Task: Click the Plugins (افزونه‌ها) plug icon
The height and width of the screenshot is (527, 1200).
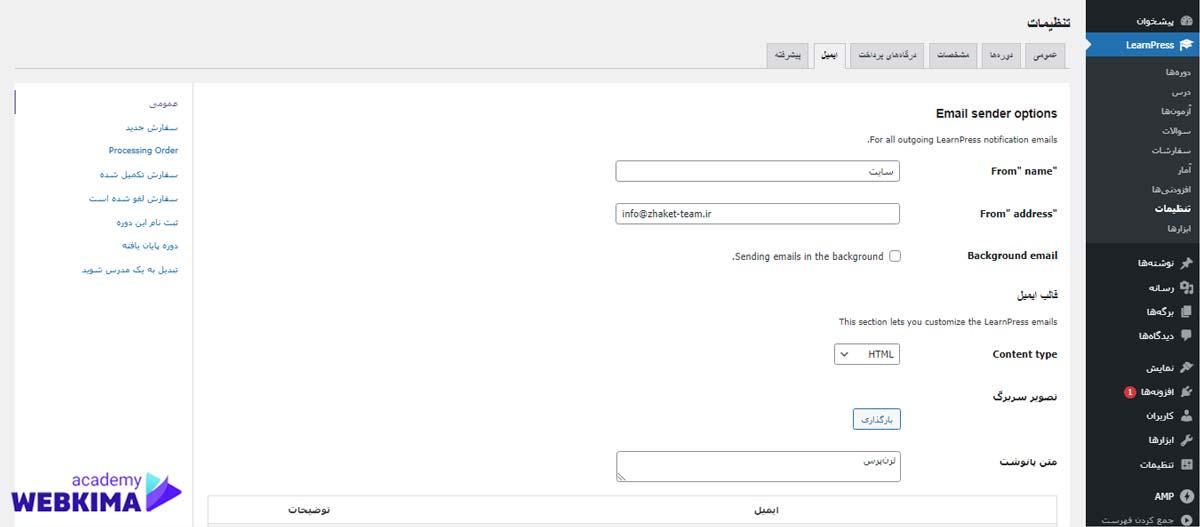Action: tap(1186, 391)
